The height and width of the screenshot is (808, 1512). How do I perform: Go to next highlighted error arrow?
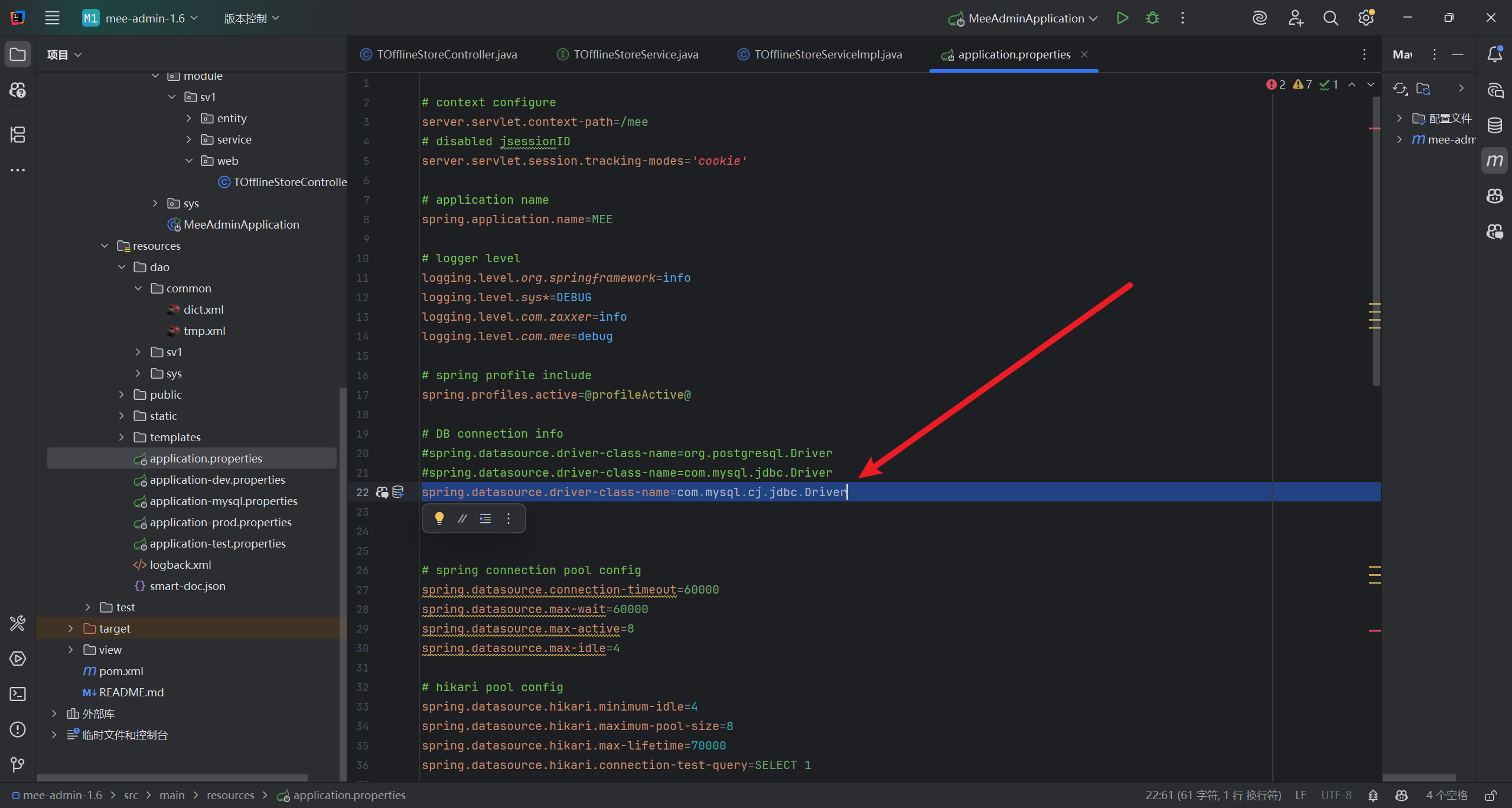pyautogui.click(x=1371, y=84)
